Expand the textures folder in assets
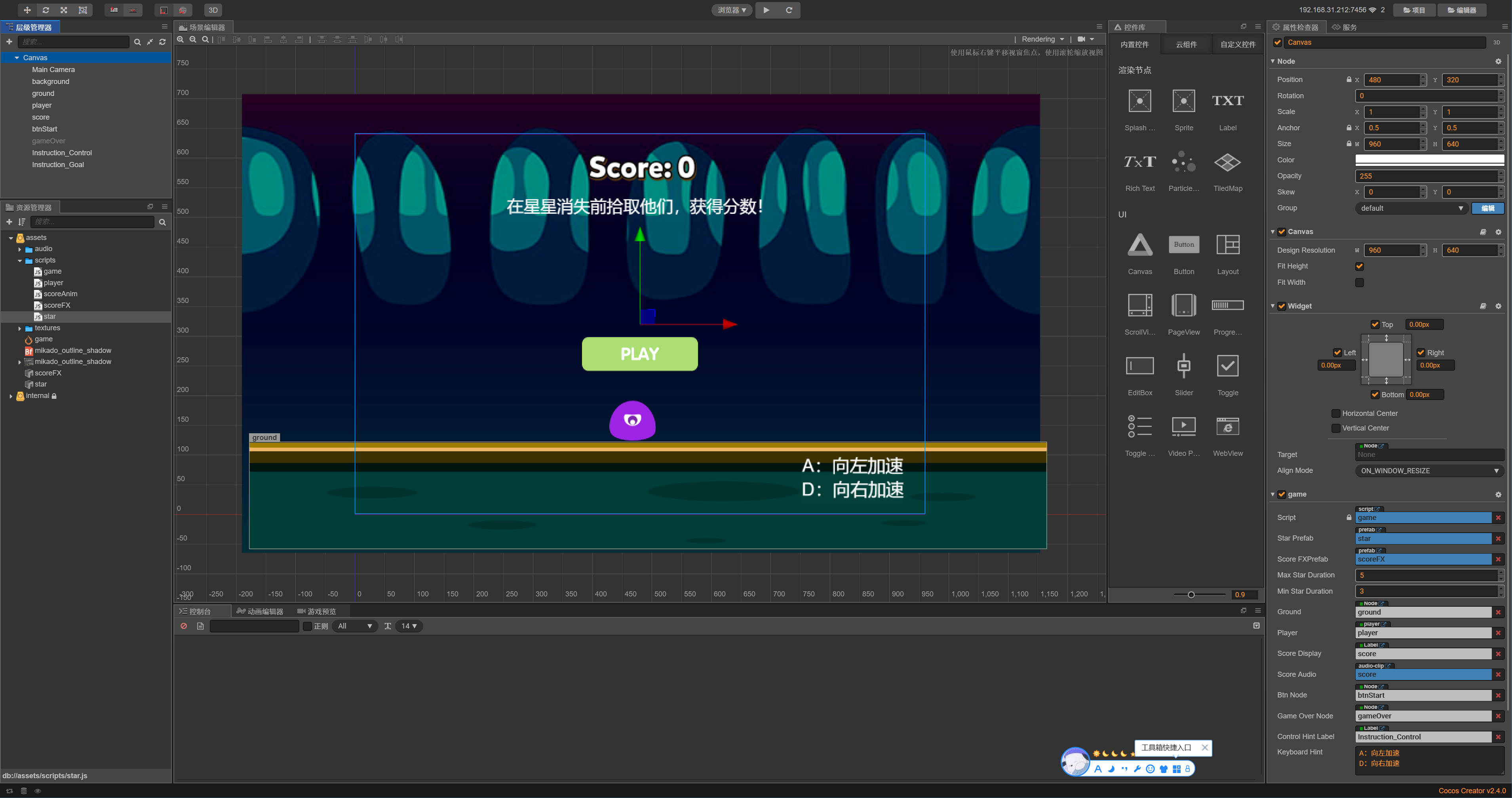The image size is (1512, 798). [19, 328]
